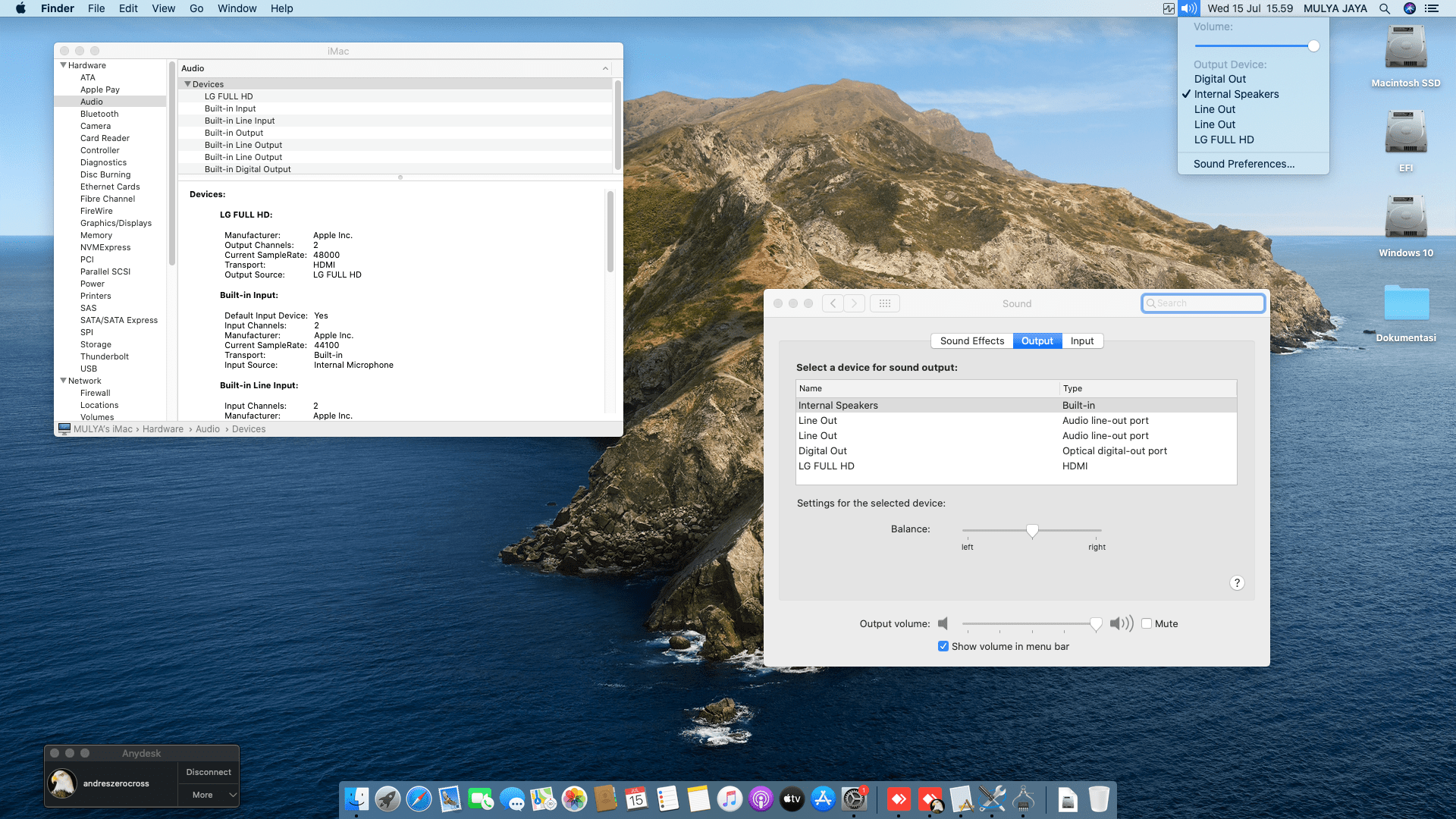Viewport: 1456px width, 819px height.
Task: Open Notes from the Dock
Action: point(698,799)
